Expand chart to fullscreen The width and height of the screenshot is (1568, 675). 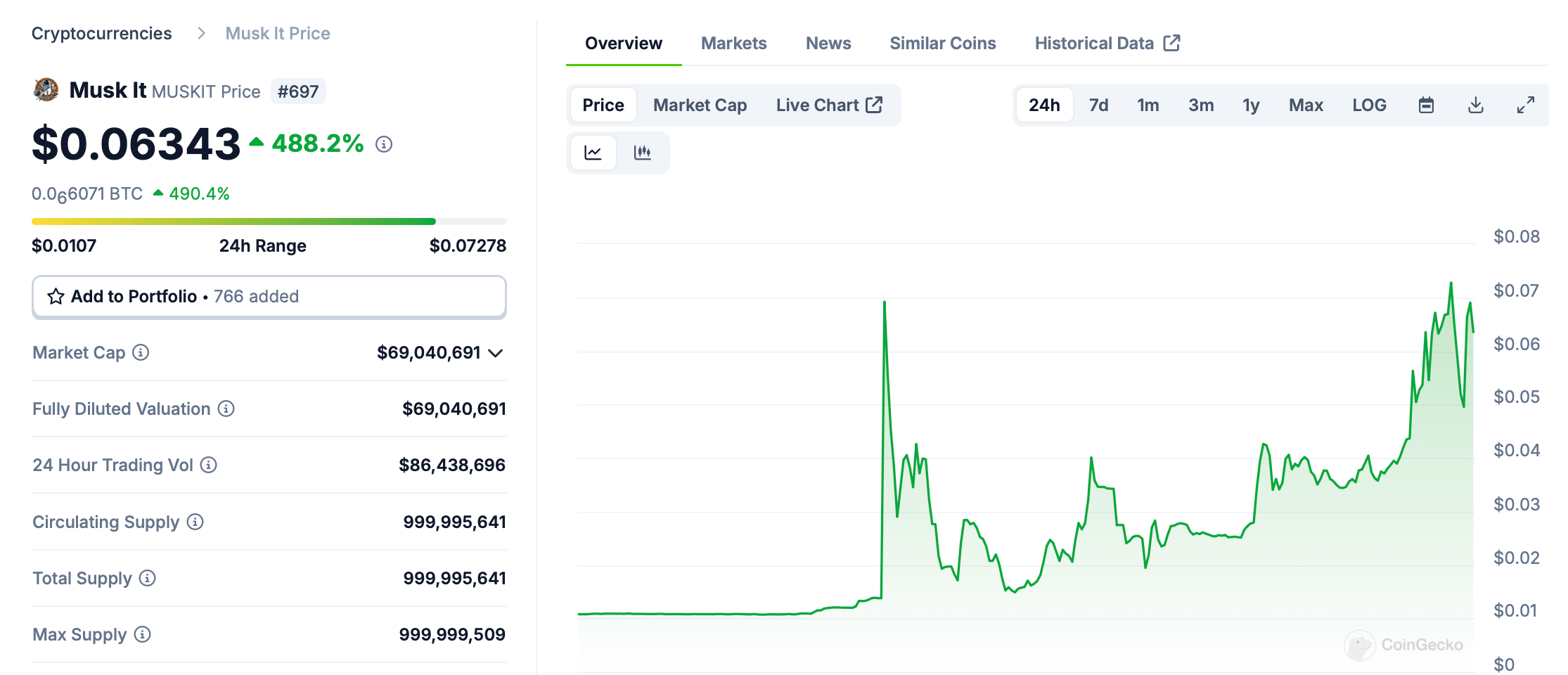pyautogui.click(x=1525, y=105)
